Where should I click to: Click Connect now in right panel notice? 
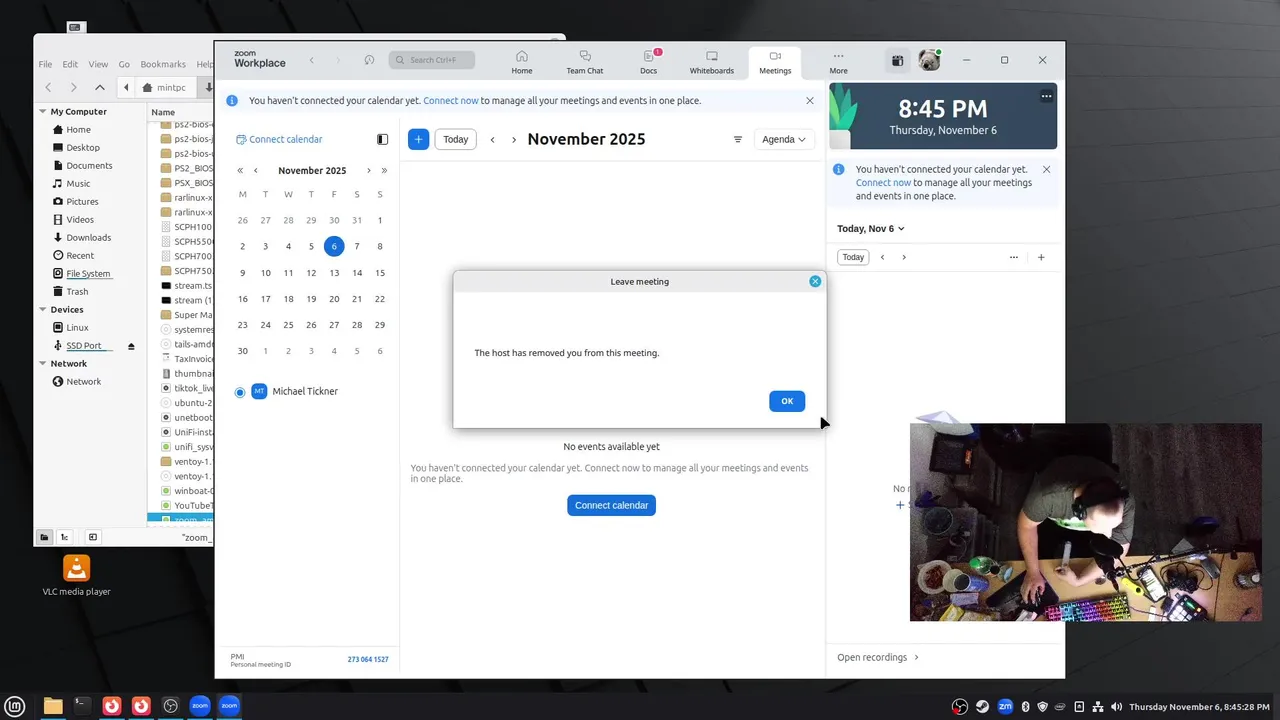click(x=883, y=183)
